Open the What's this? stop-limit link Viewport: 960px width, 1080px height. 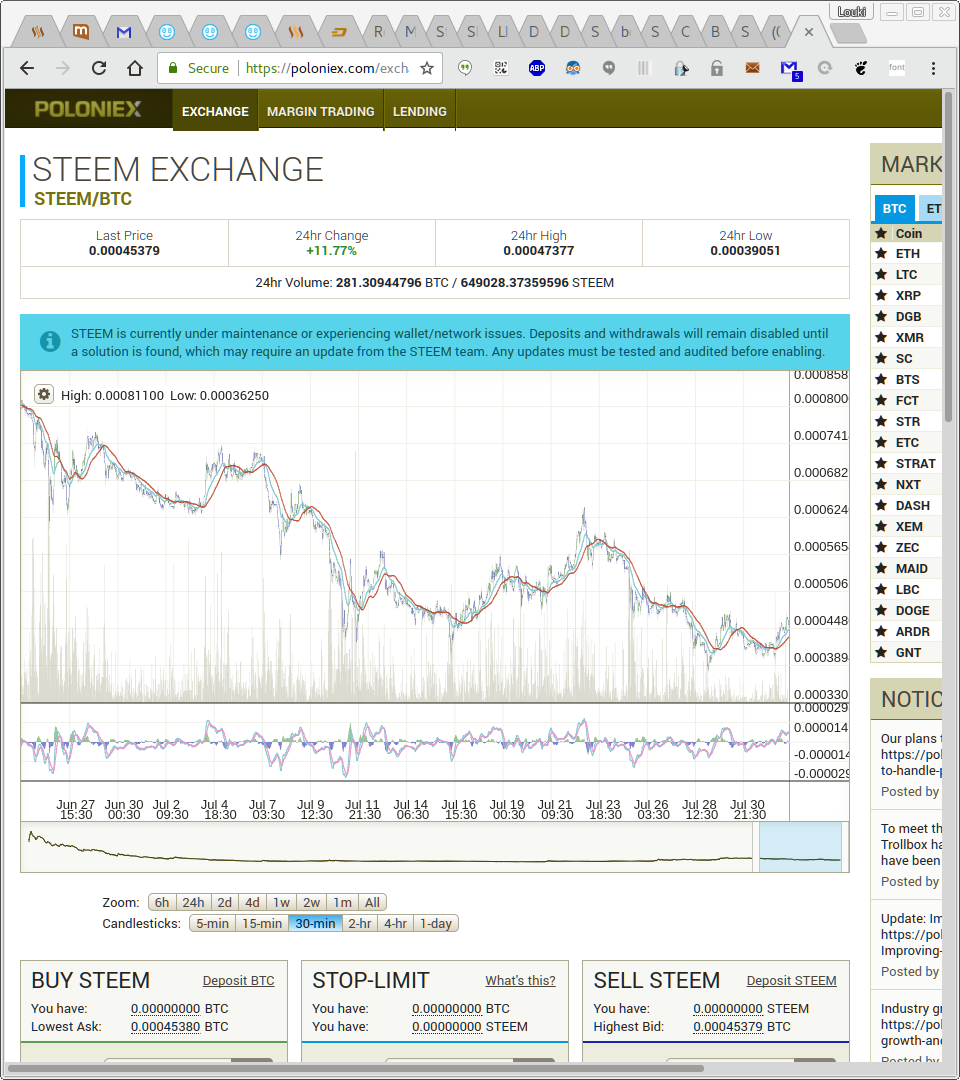pos(520,980)
